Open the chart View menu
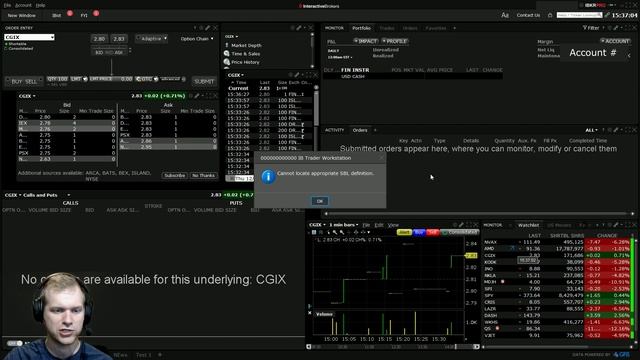 pyautogui.click(x=393, y=225)
